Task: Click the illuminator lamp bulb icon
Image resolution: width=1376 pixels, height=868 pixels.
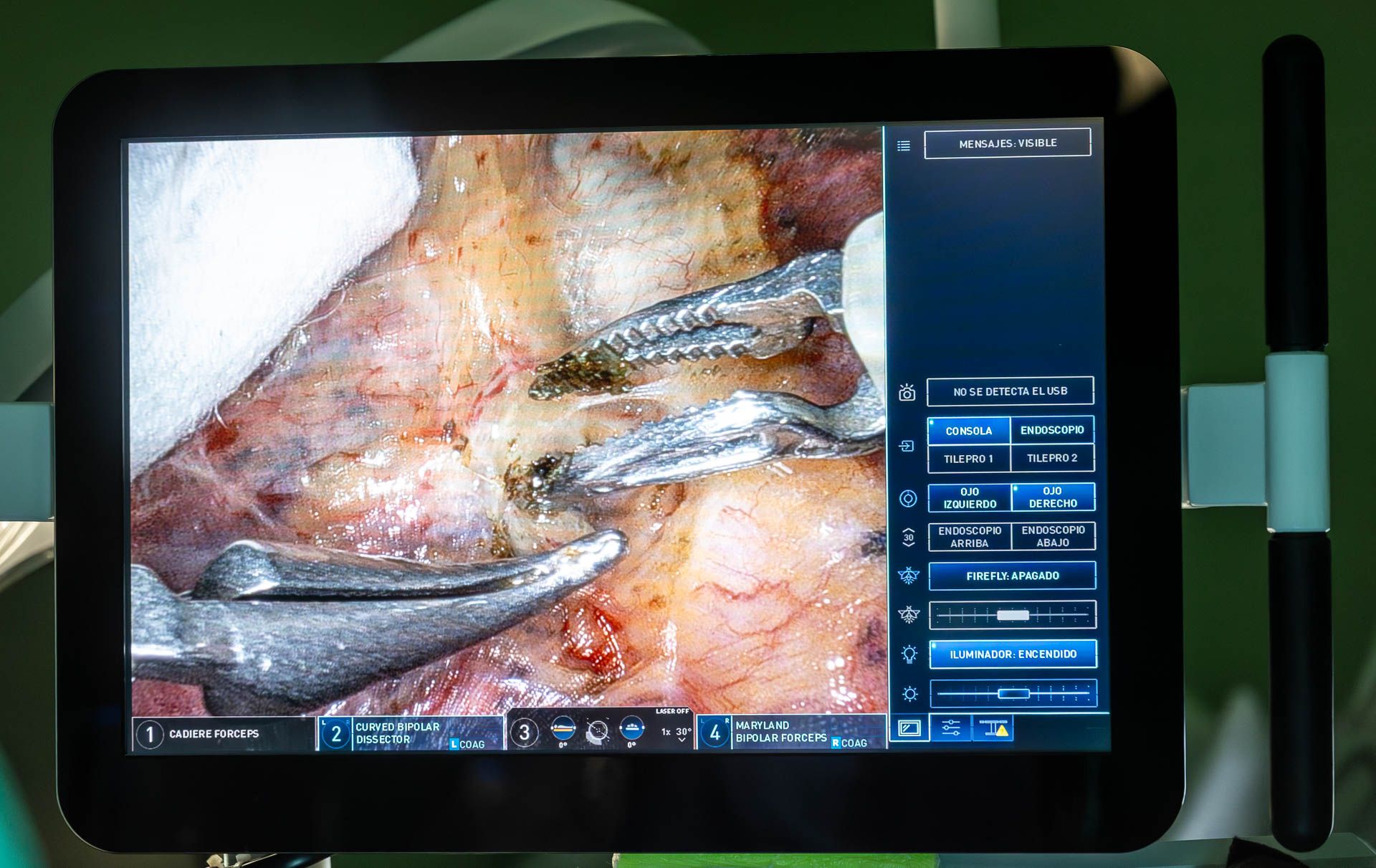Action: 908,654
